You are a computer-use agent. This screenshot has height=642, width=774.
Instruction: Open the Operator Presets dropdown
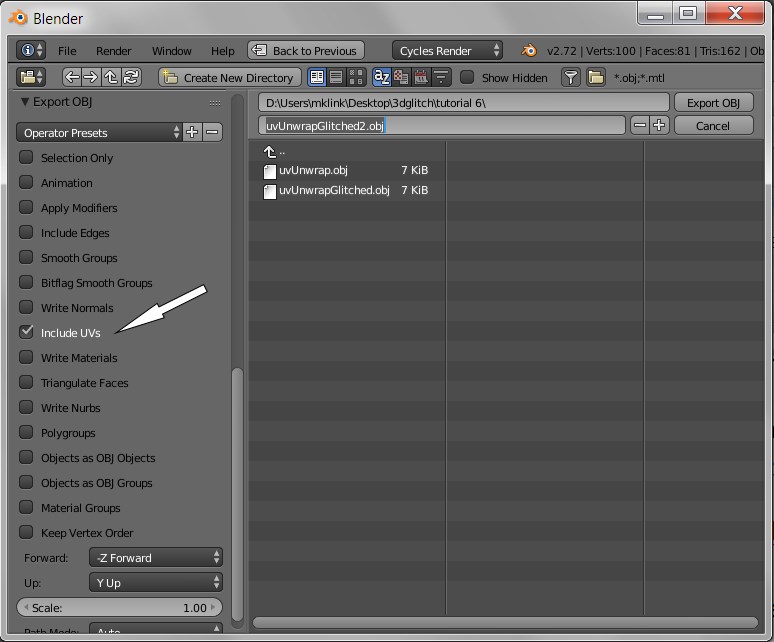99,132
